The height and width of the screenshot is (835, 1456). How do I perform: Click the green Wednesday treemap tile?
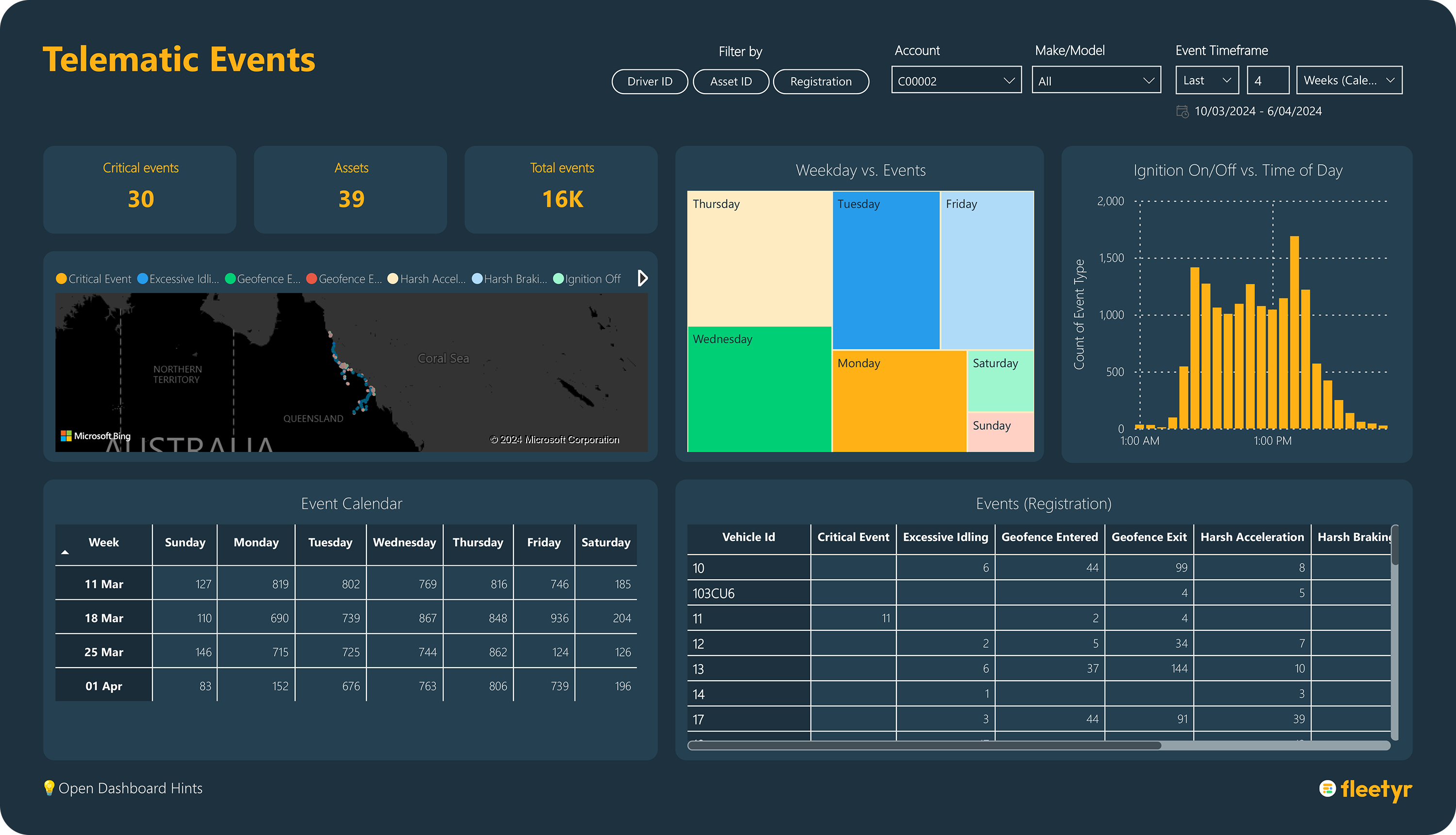click(759, 390)
